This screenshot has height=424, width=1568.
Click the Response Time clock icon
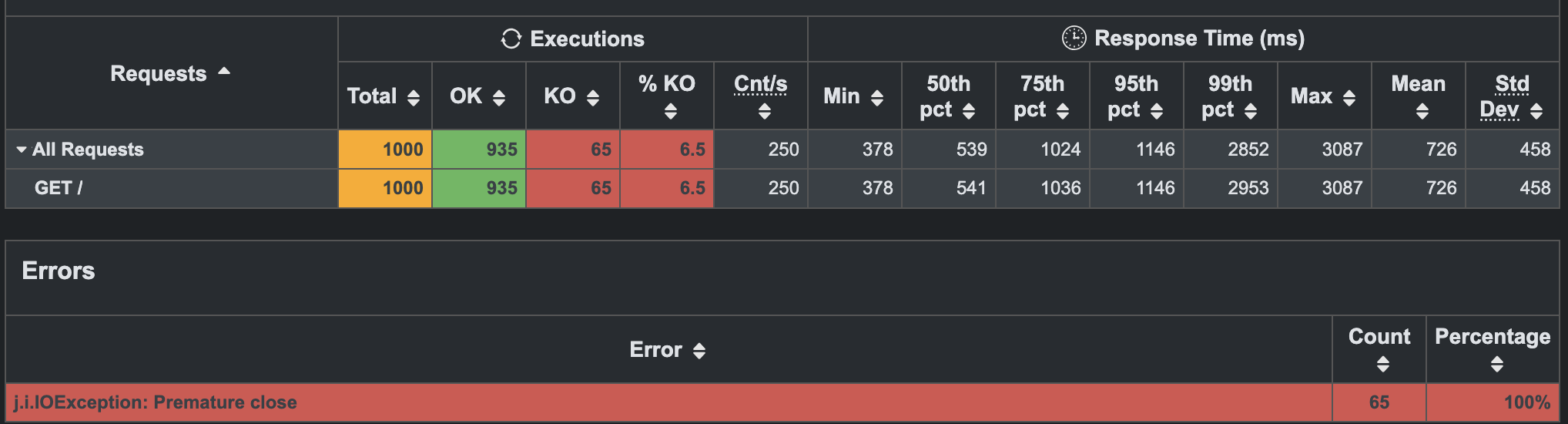[x=1074, y=38]
